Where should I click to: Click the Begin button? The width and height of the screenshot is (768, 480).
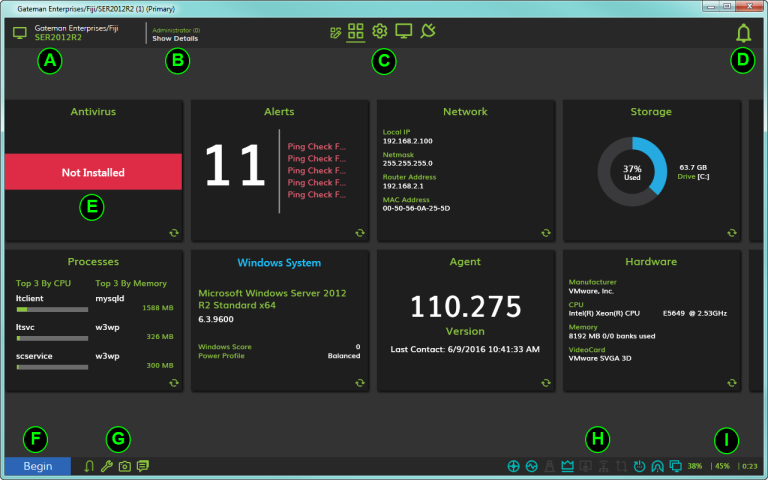tap(38, 466)
